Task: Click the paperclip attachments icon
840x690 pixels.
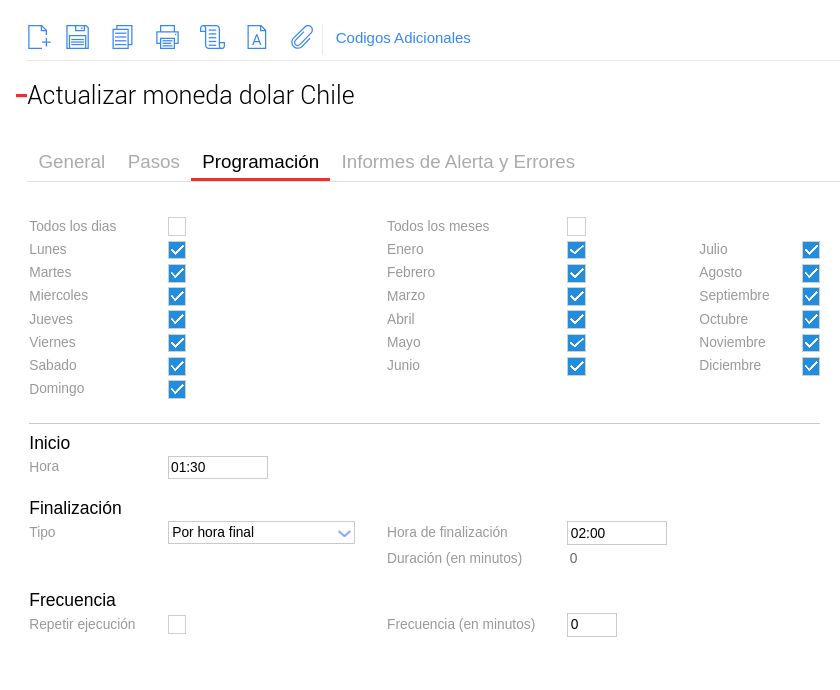Action: [302, 37]
